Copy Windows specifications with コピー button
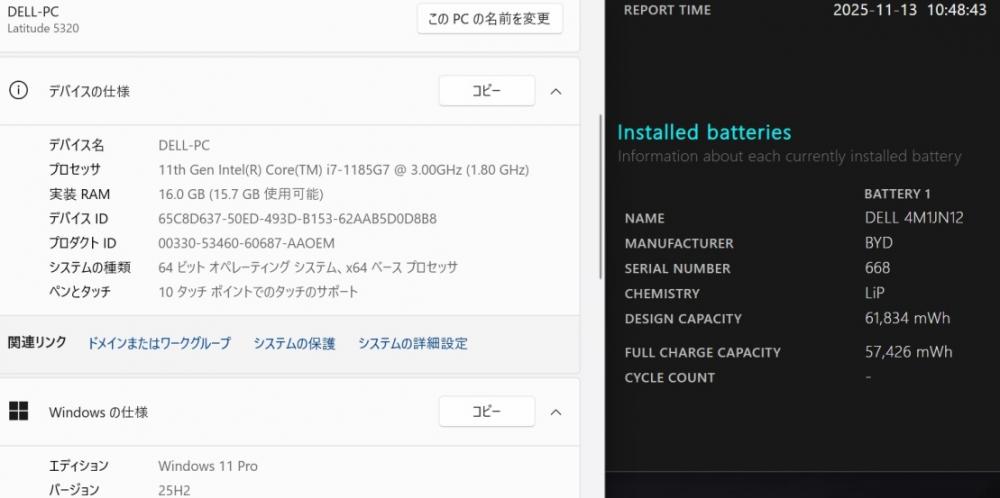The width and height of the screenshot is (1000, 498). pyautogui.click(x=487, y=411)
